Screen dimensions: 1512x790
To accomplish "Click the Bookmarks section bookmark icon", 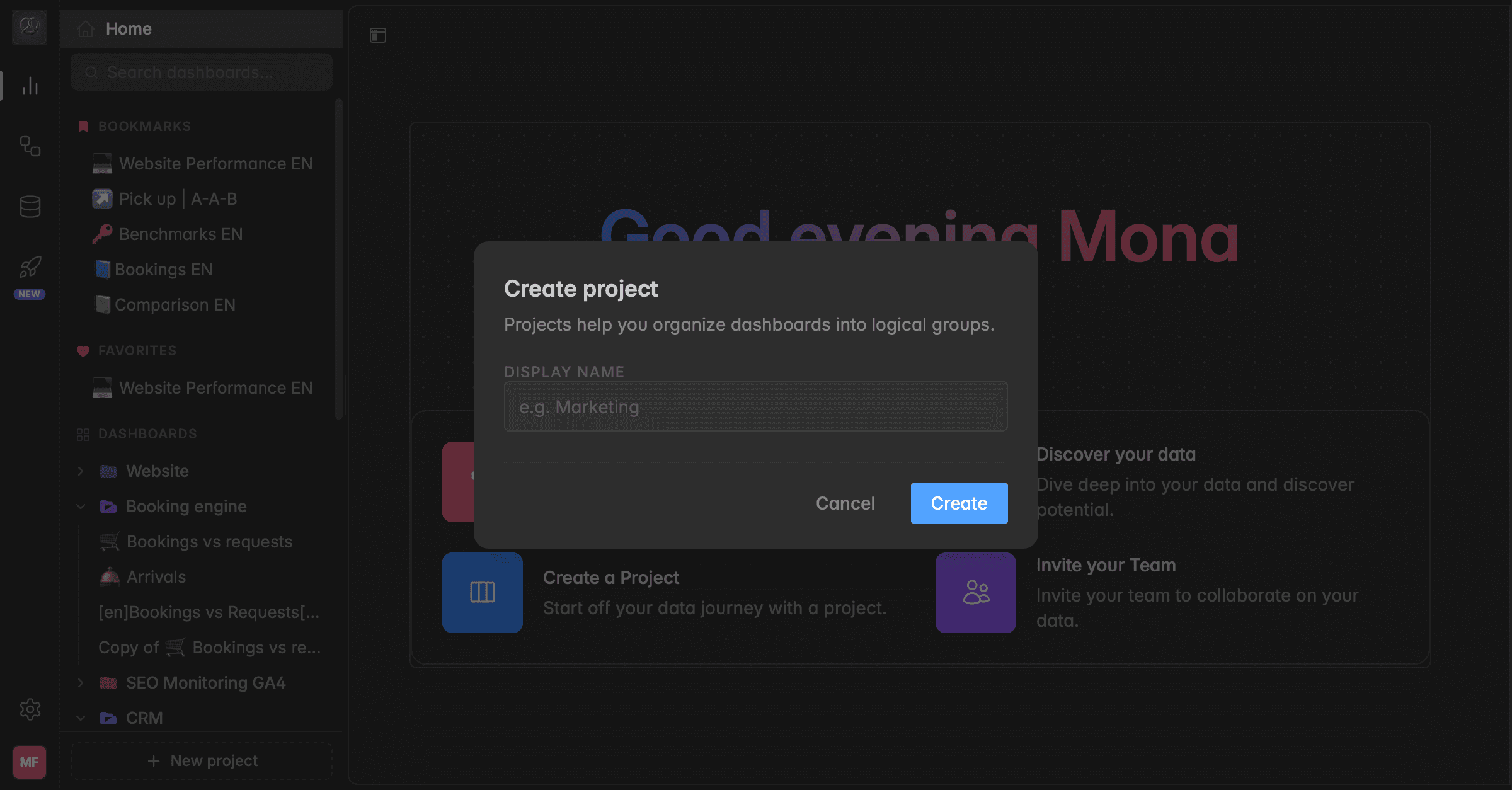I will [x=83, y=127].
